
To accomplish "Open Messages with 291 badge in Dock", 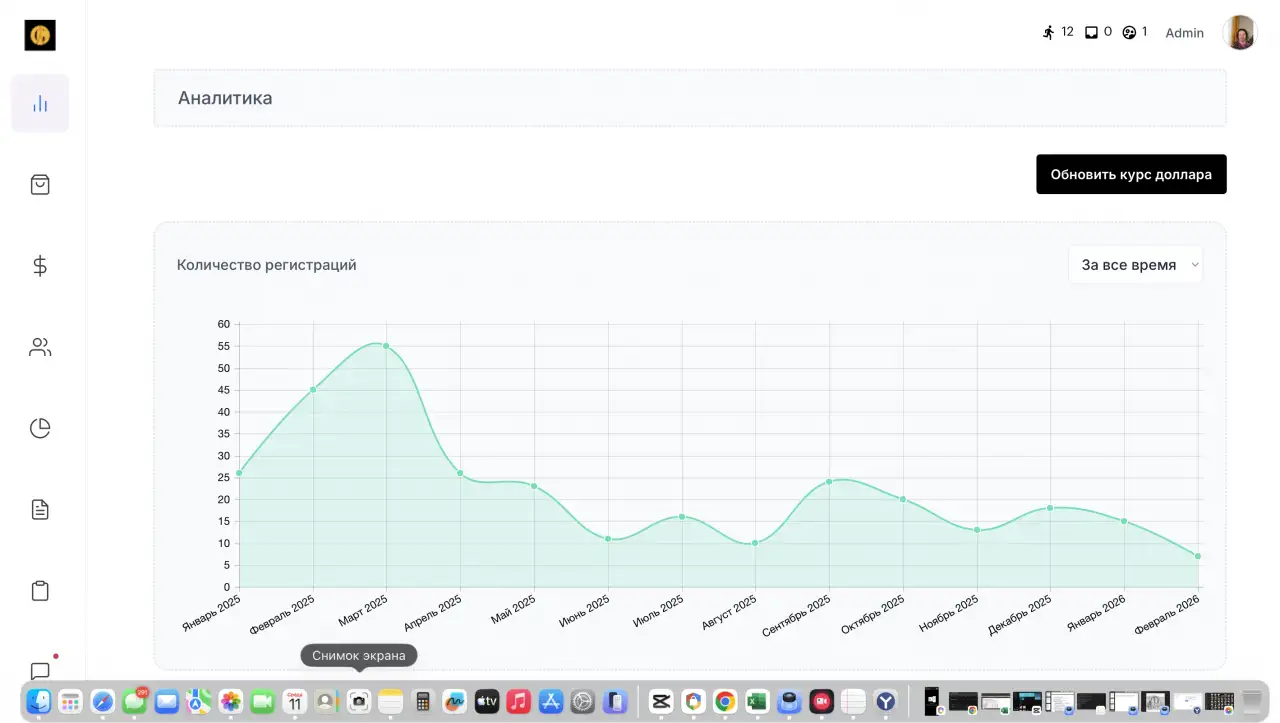I will point(135,702).
